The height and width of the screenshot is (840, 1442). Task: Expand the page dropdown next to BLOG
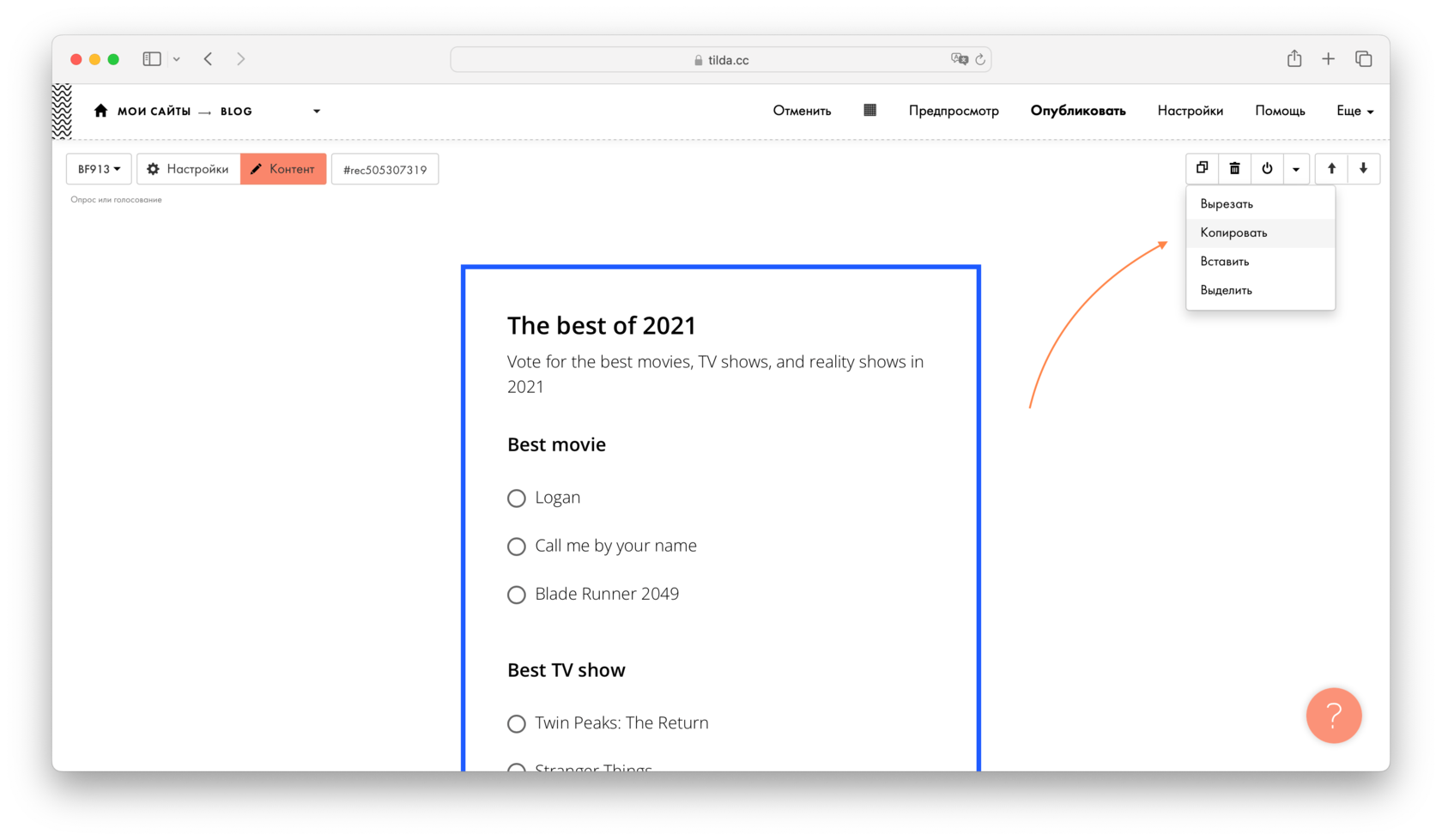[317, 111]
